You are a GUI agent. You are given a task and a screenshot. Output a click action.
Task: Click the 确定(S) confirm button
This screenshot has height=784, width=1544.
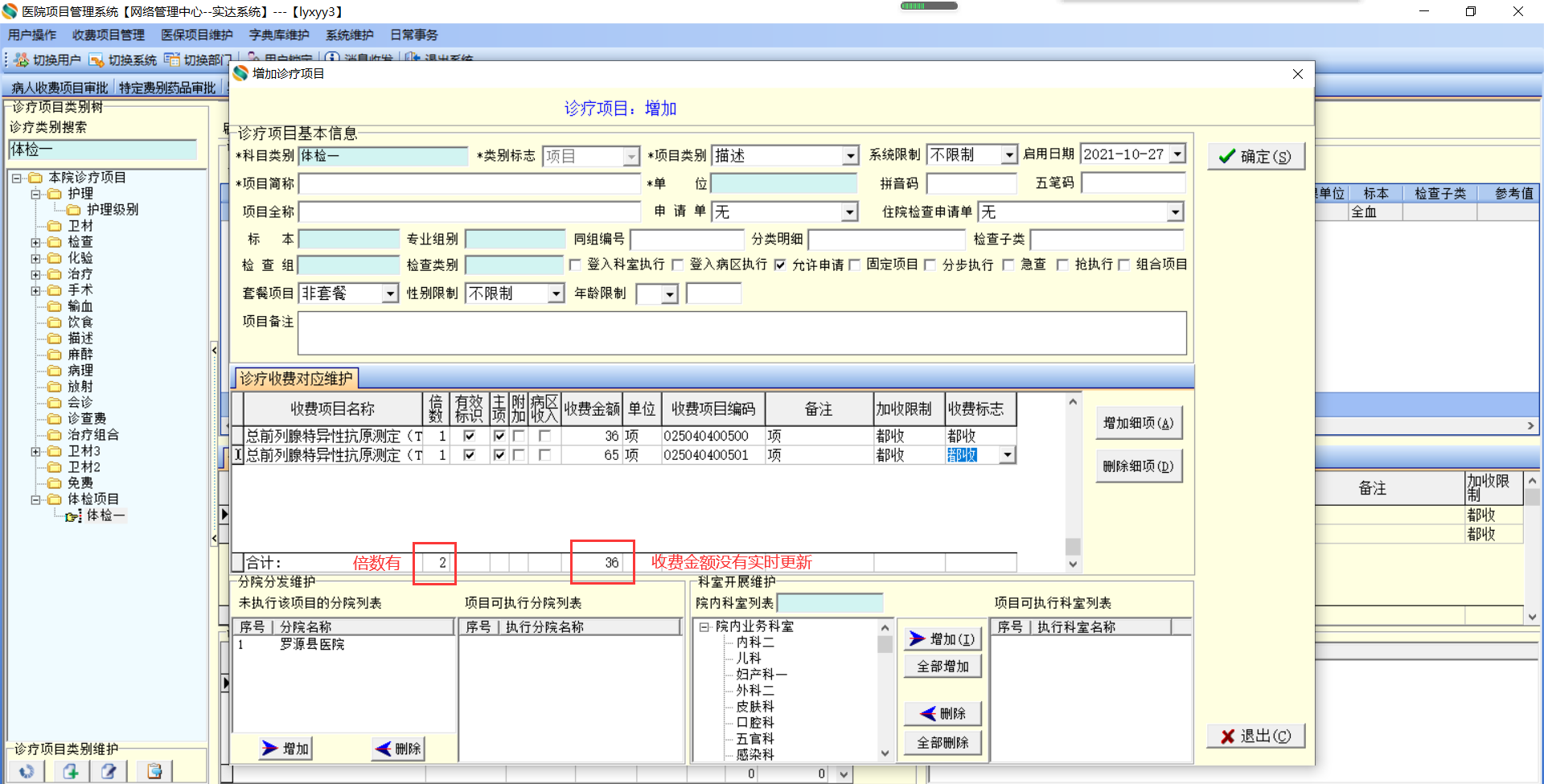pos(1256,157)
